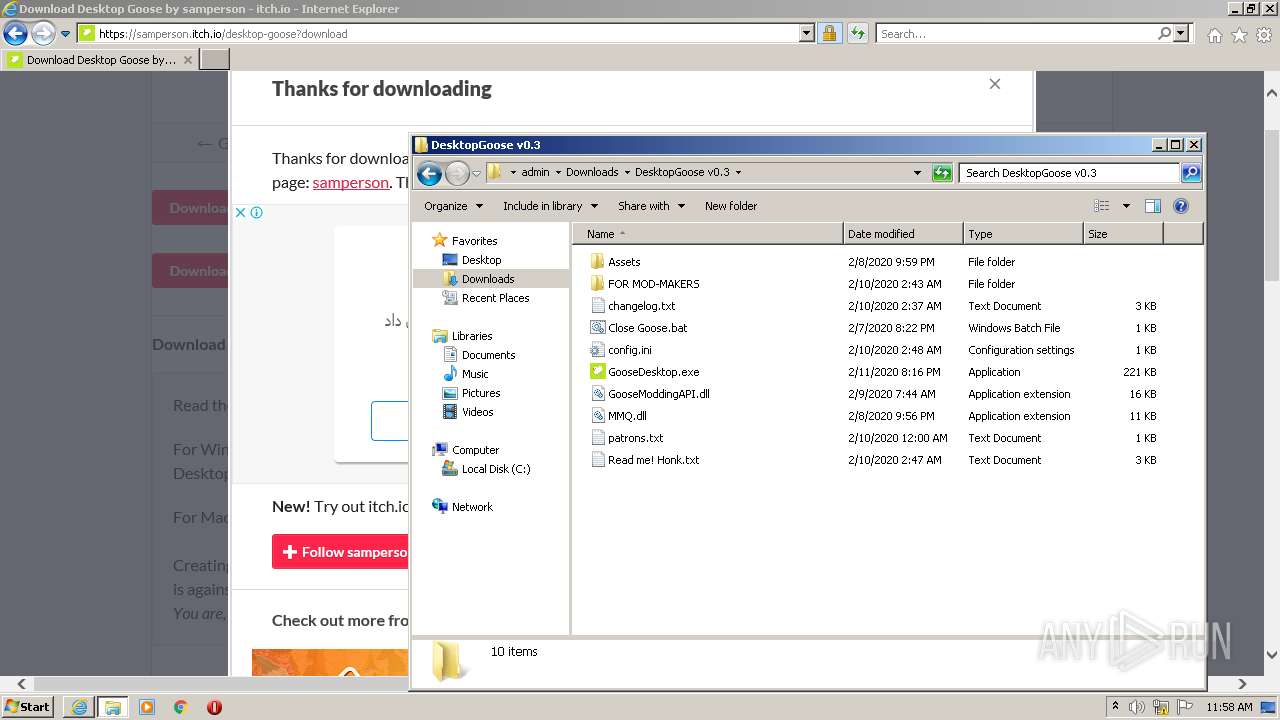The height and width of the screenshot is (720, 1280).
Task: Click the Explorer forward arrow button
Action: 457,173
